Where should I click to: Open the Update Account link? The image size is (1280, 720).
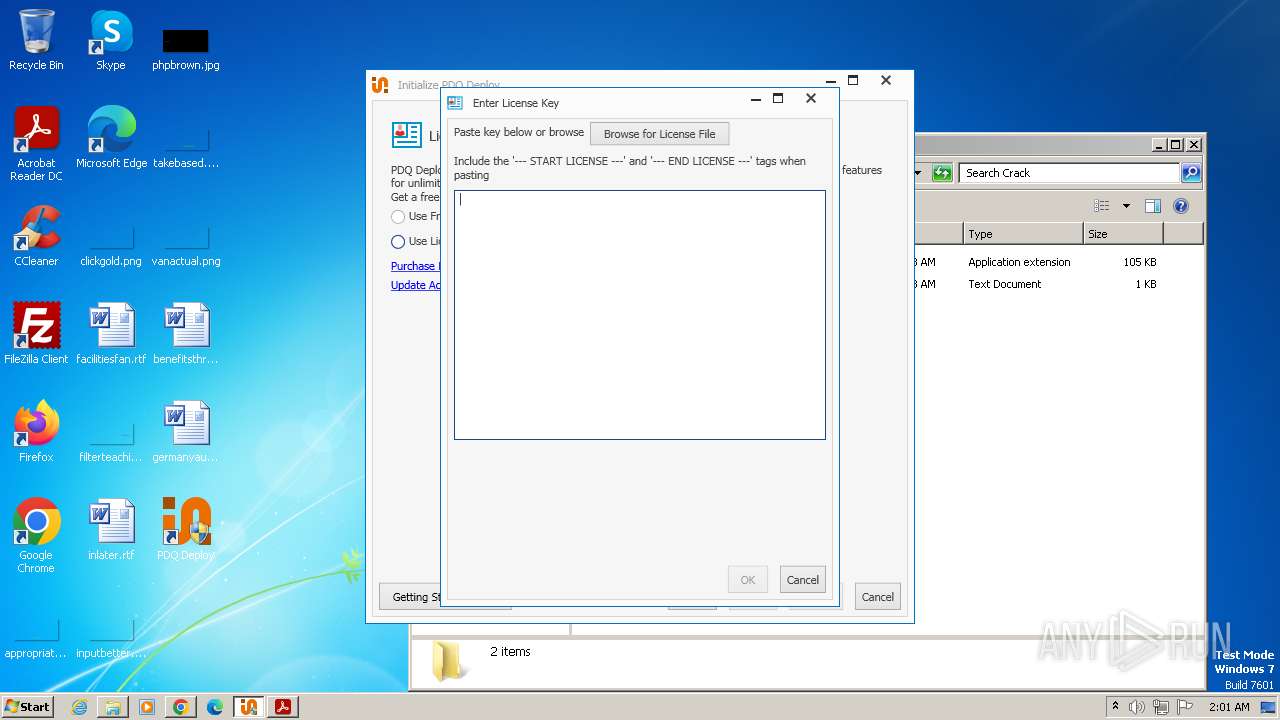coord(416,285)
